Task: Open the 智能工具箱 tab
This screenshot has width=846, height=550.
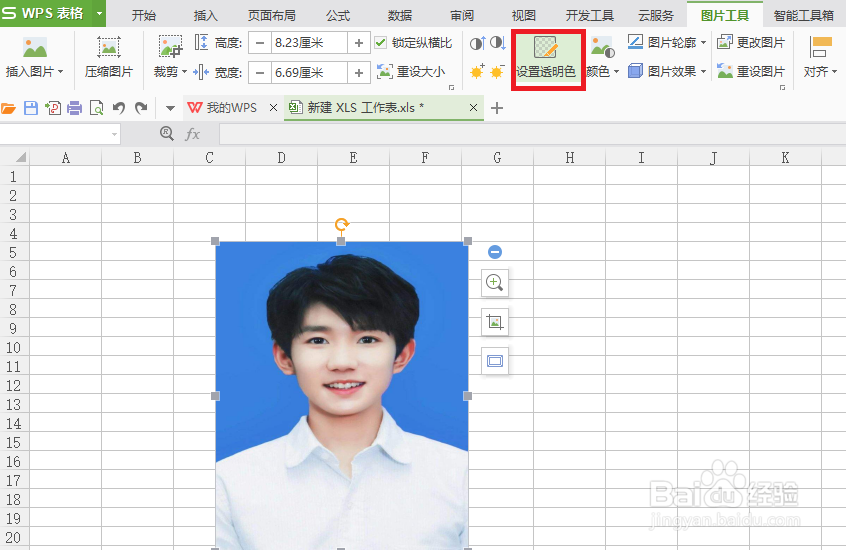Action: [x=803, y=15]
